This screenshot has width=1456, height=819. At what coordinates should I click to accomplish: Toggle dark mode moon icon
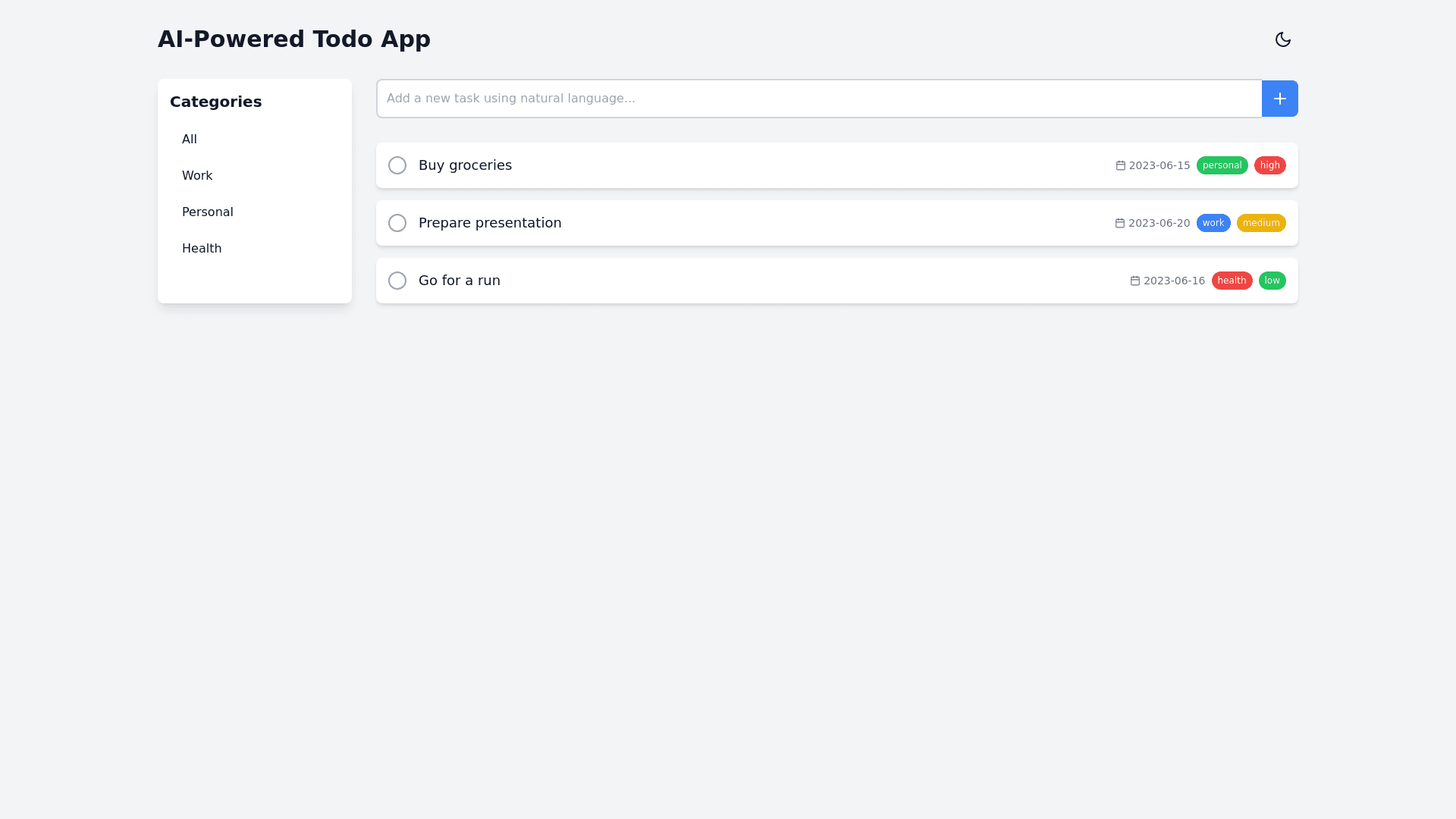coord(1282,39)
